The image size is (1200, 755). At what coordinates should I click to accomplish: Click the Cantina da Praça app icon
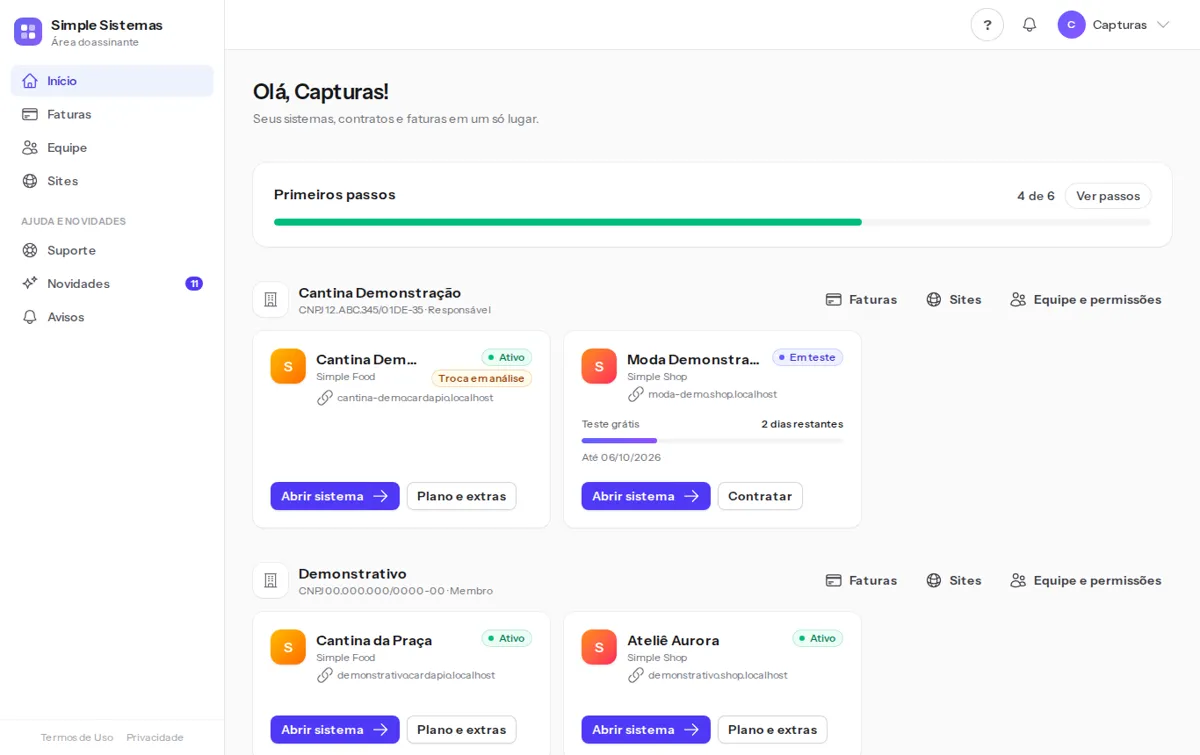tap(288, 647)
